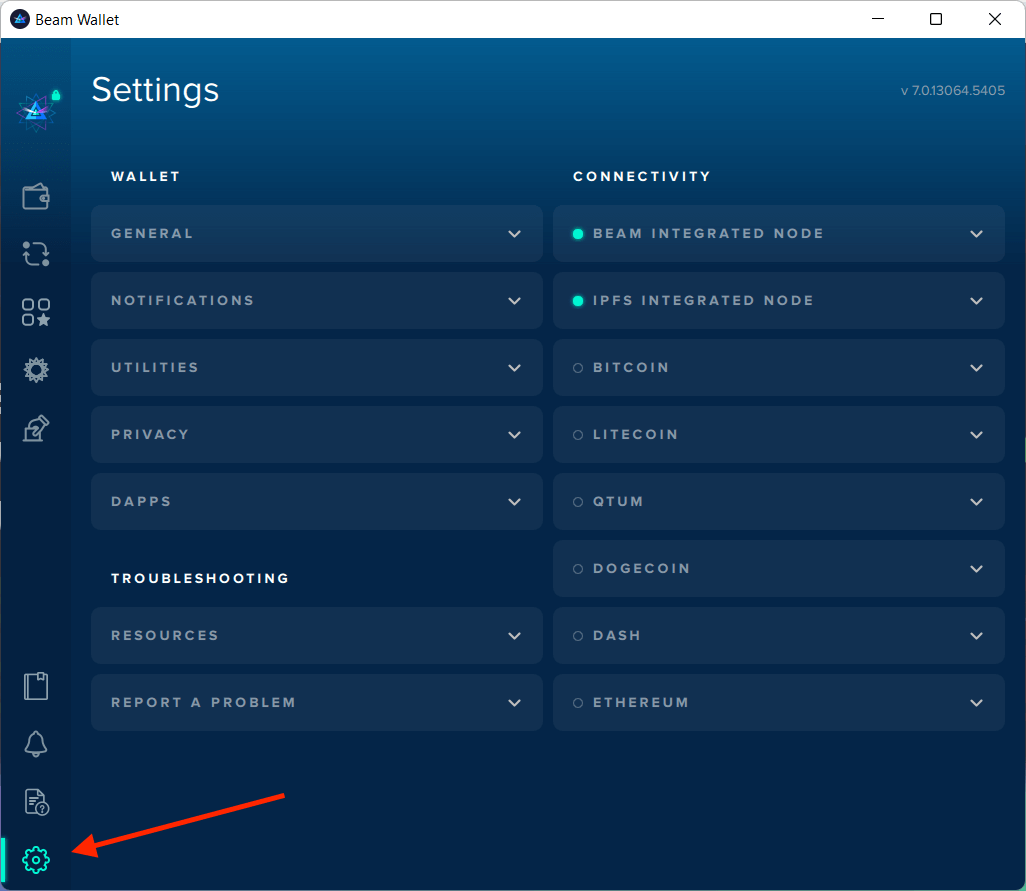This screenshot has width=1026, height=891.
Task: Click the voting pen icon in sidebar
Action: 36,428
